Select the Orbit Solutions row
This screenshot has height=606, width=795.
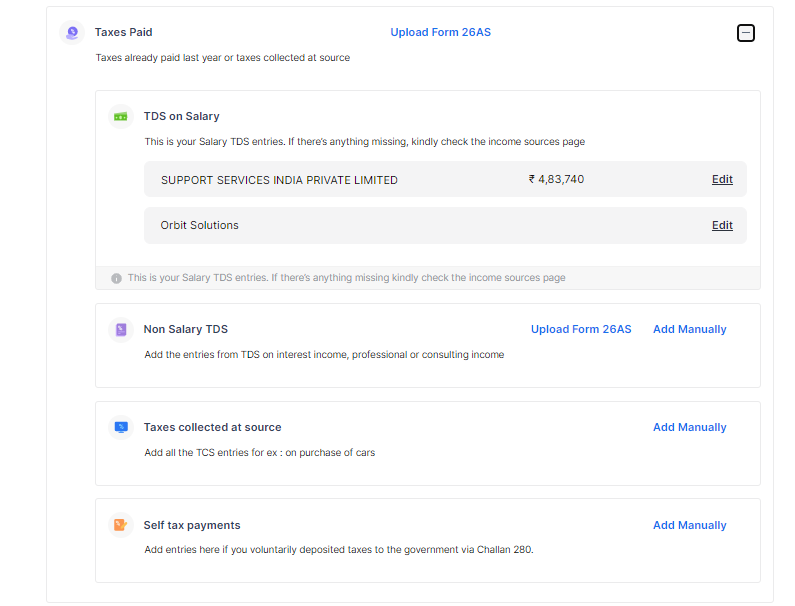click(445, 225)
